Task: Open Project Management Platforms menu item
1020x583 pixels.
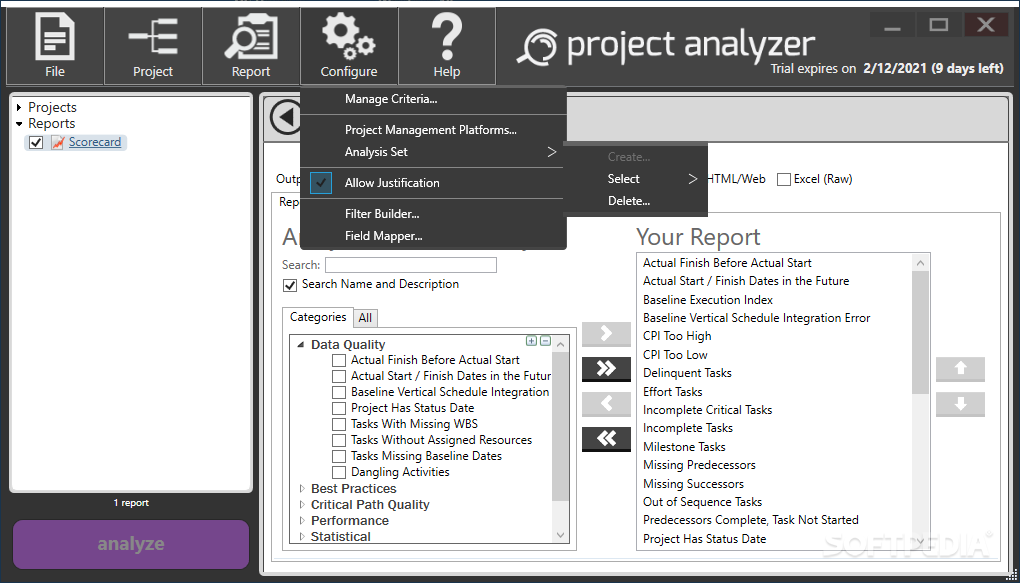Action: 433,129
